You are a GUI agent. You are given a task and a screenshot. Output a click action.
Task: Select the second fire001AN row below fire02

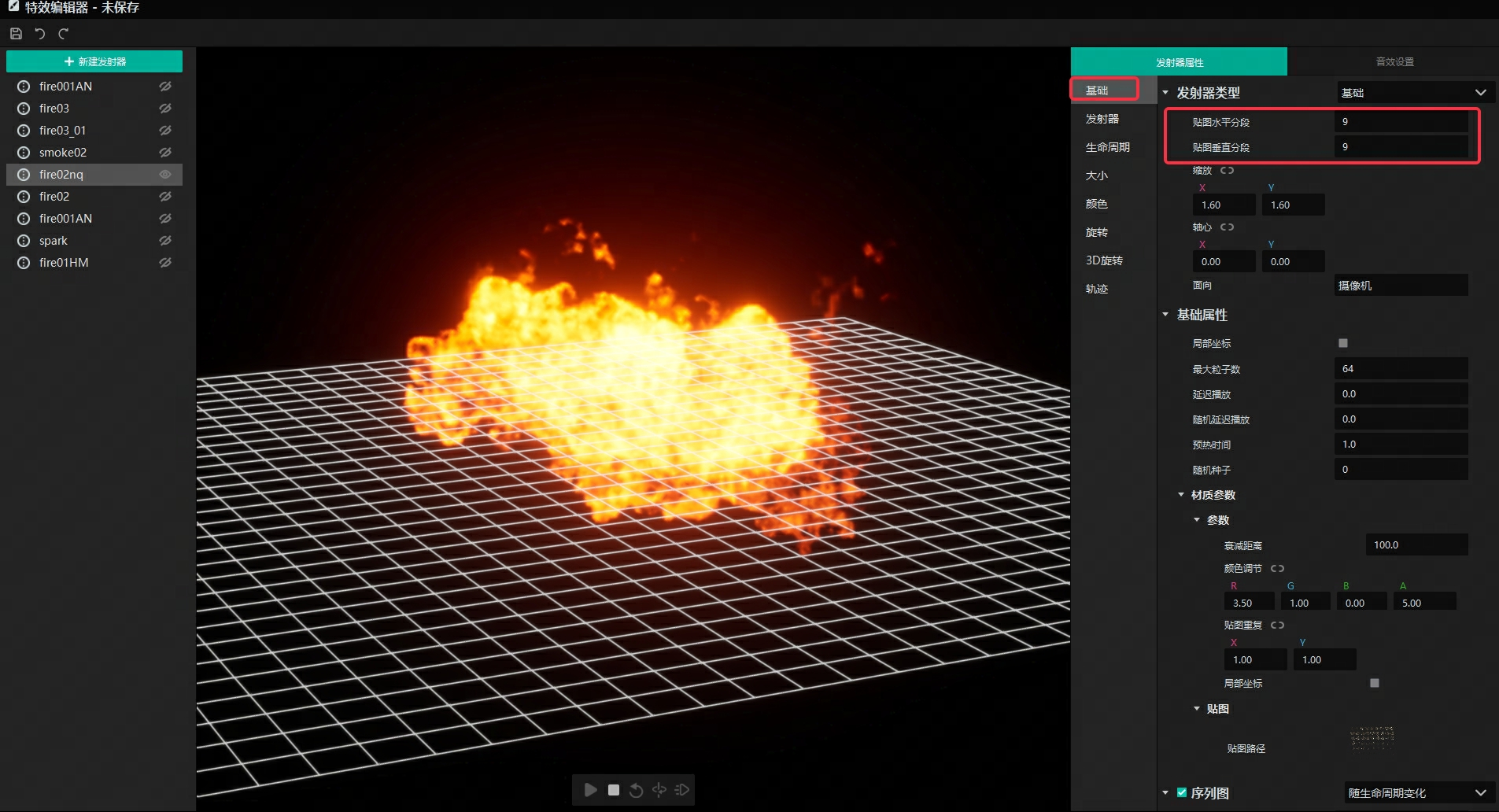[94, 219]
